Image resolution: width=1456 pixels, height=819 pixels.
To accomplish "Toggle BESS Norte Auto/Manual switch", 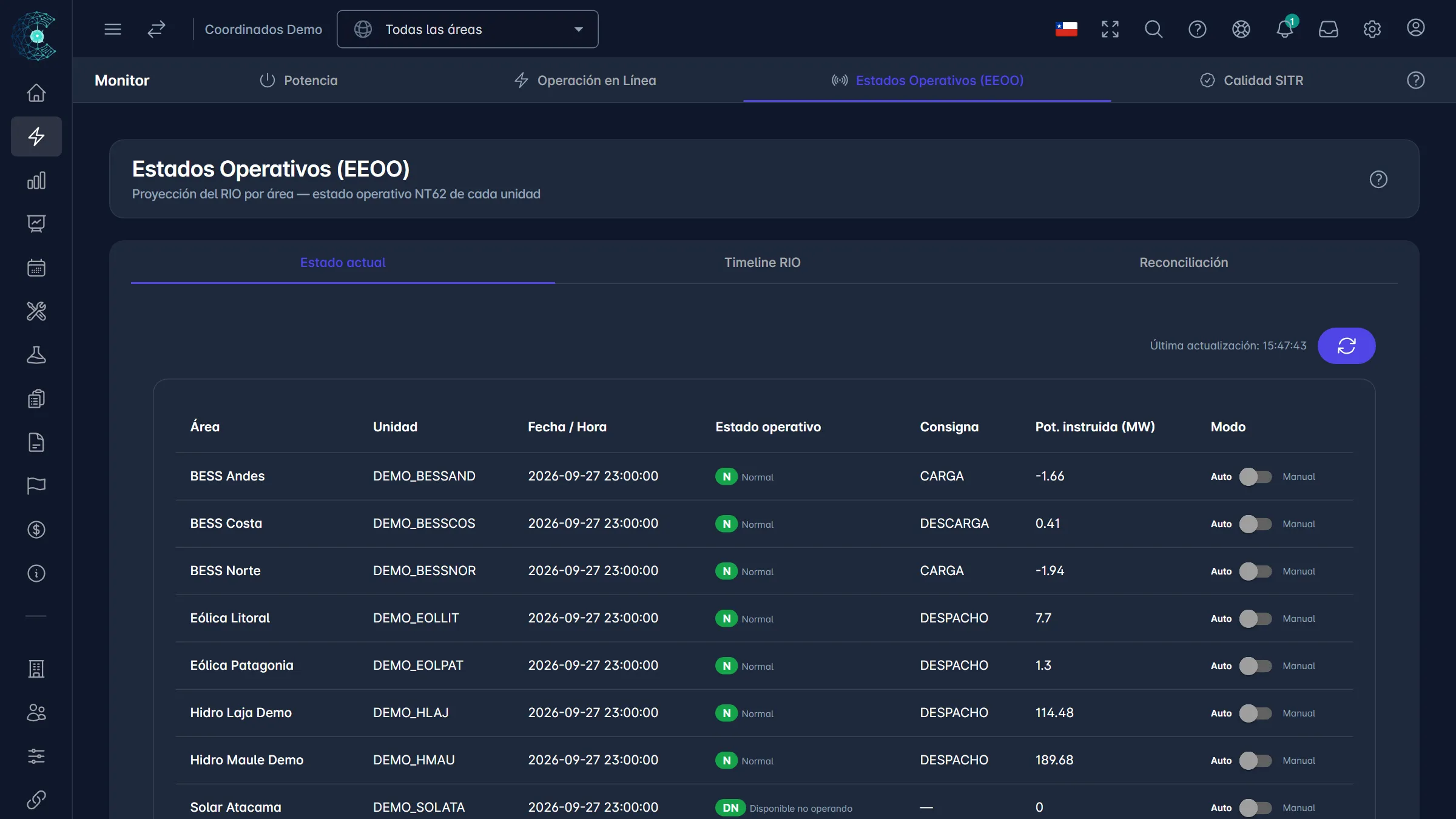I will coord(1255,571).
